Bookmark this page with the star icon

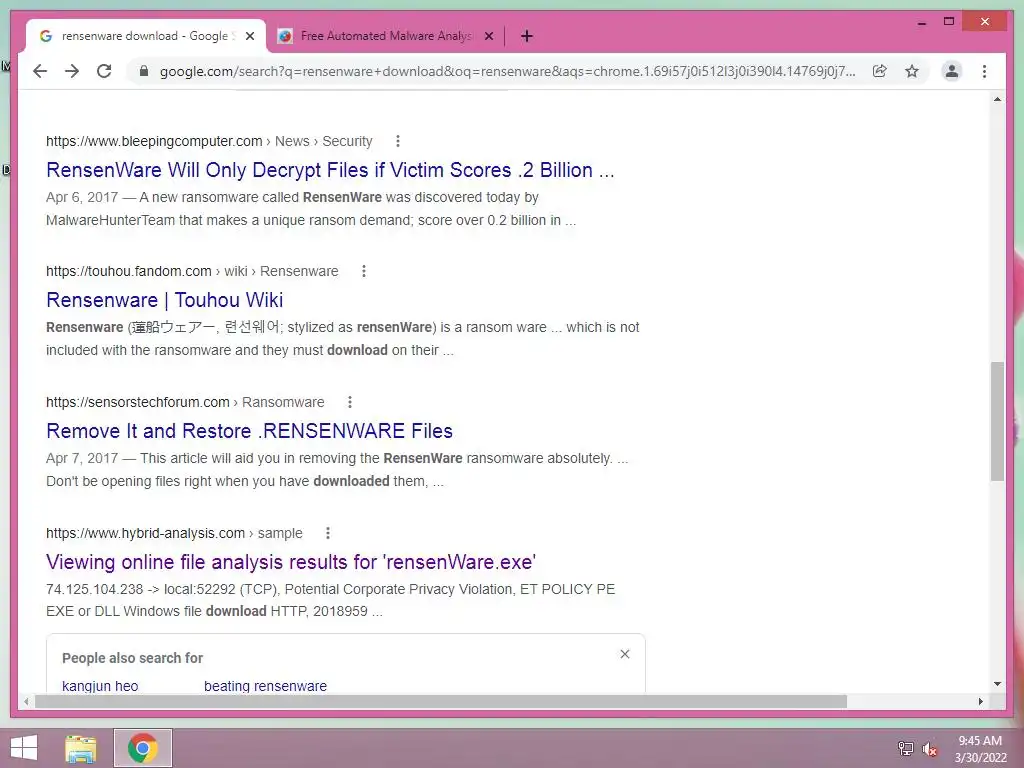[x=912, y=71]
